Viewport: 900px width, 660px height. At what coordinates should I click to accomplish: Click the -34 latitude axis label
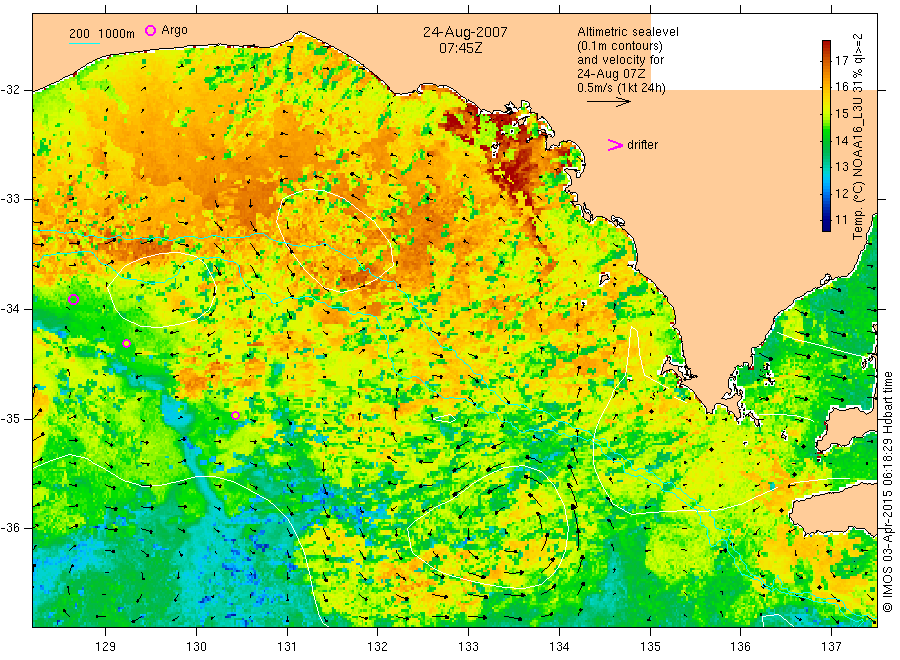10,309
